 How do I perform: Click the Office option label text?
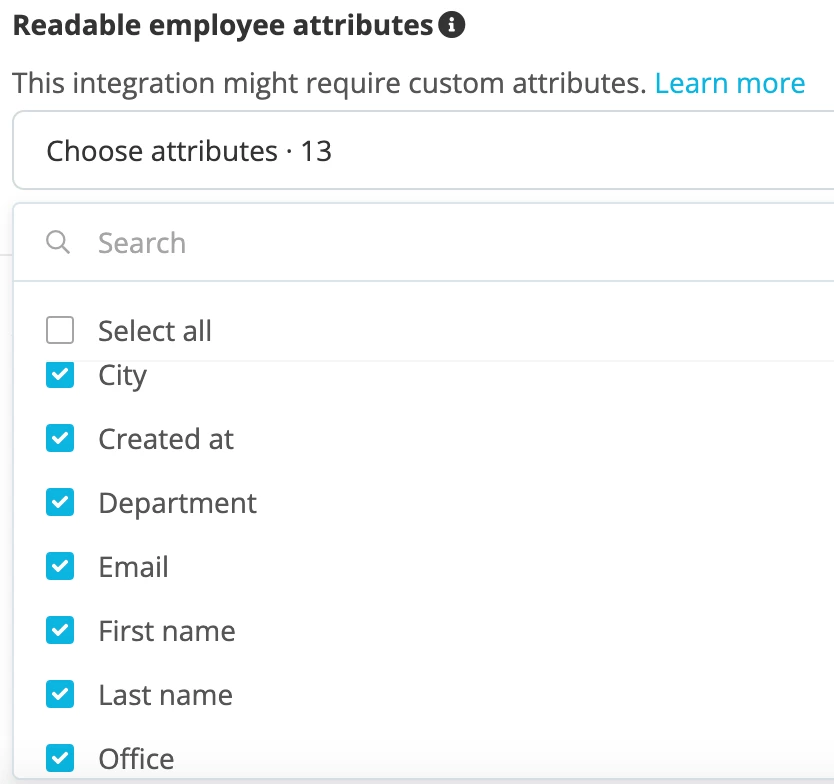tap(137, 758)
